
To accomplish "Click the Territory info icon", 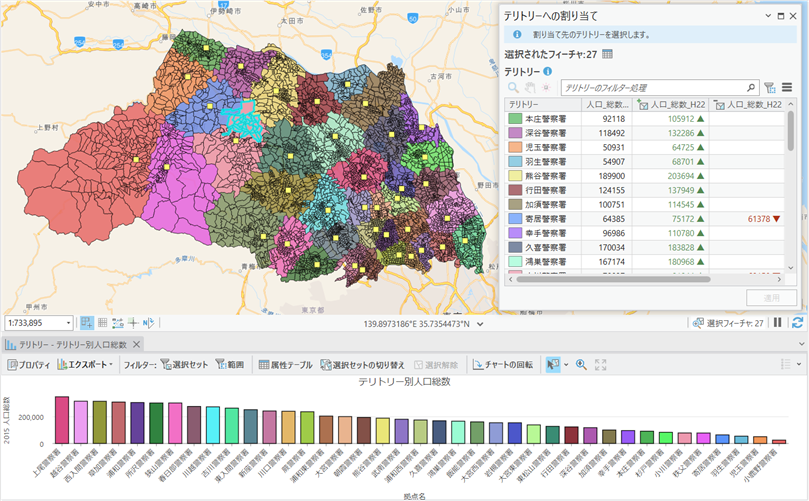I will [548, 71].
